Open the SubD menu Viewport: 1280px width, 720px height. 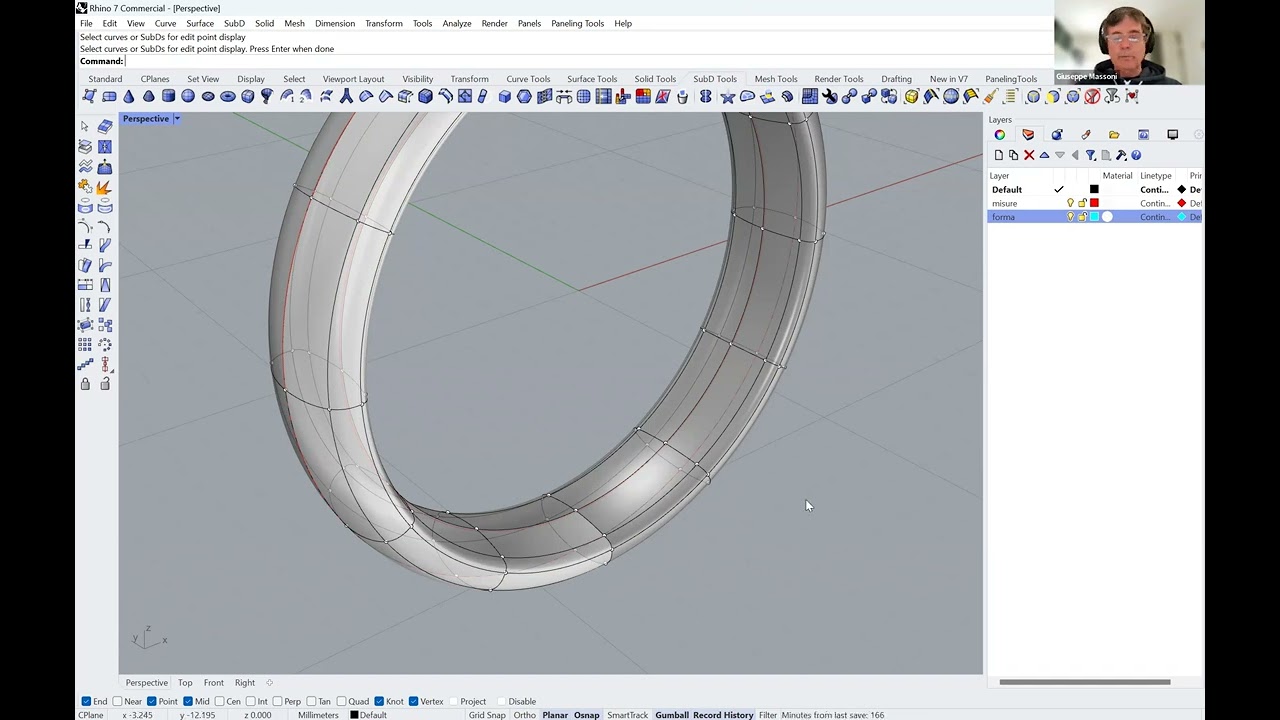[234, 23]
